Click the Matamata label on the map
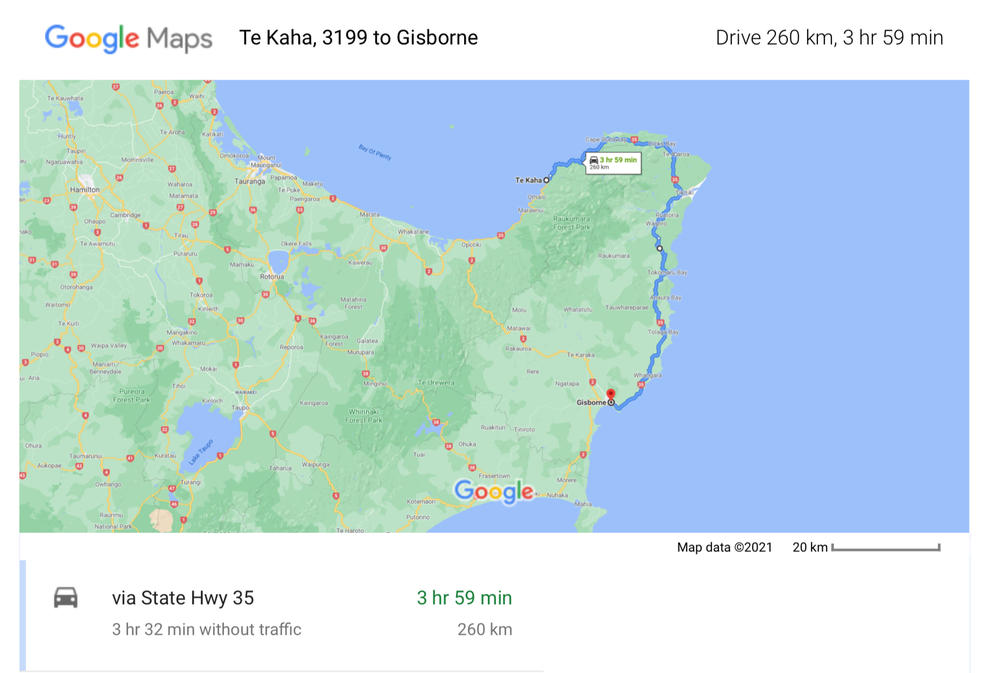This screenshot has height=673, width=1000. pos(184,196)
